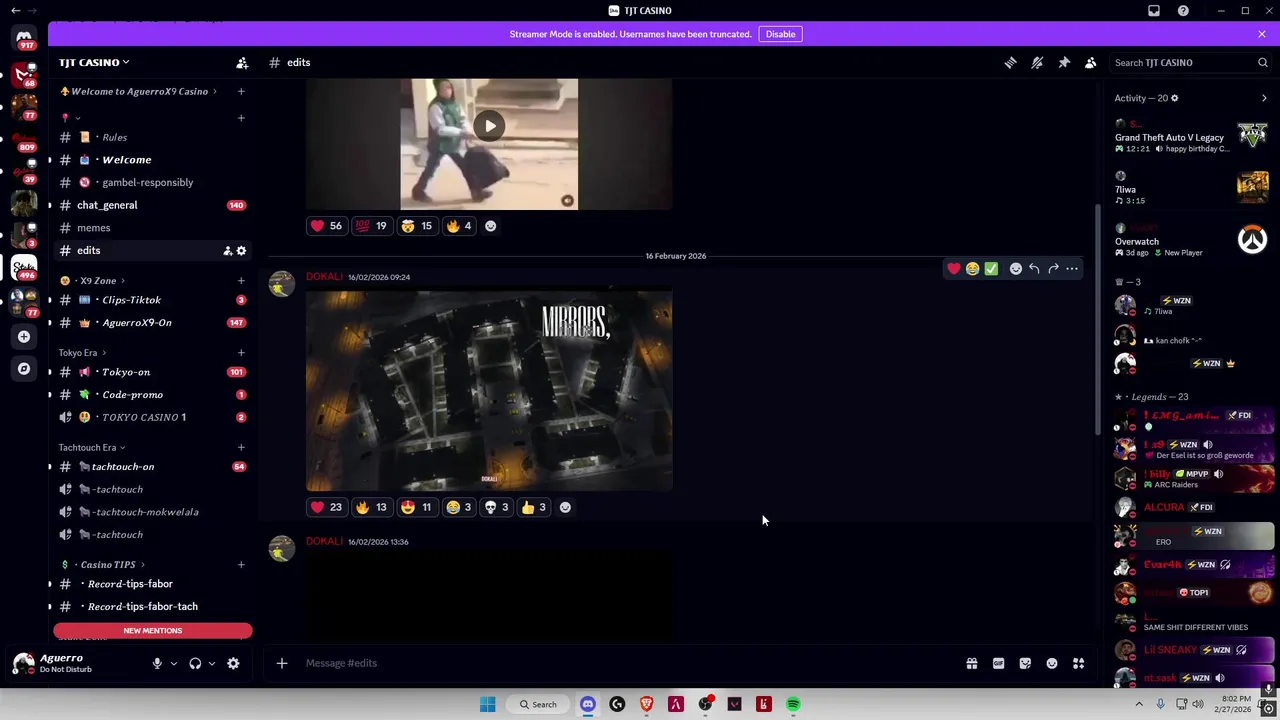Screen dimensions: 1280x720
Task: Open the Code-promo channel
Action: point(150,395)
